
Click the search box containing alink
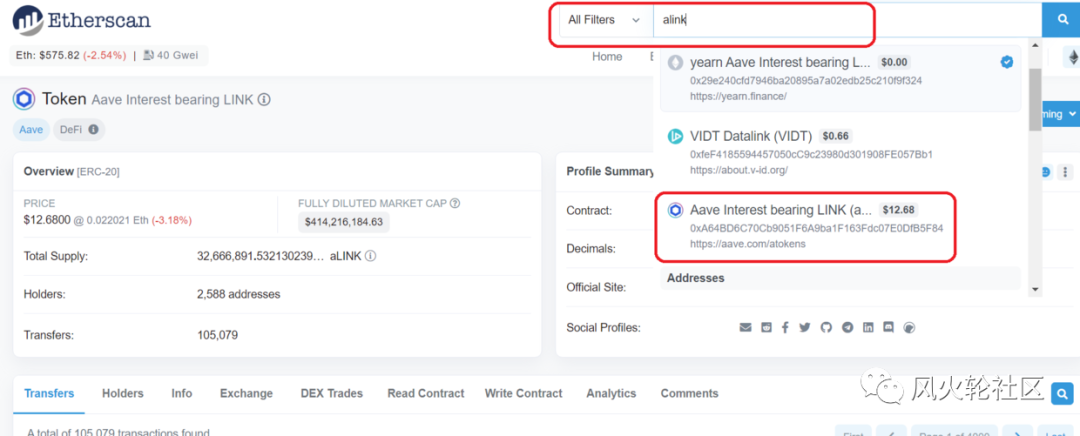(847, 20)
